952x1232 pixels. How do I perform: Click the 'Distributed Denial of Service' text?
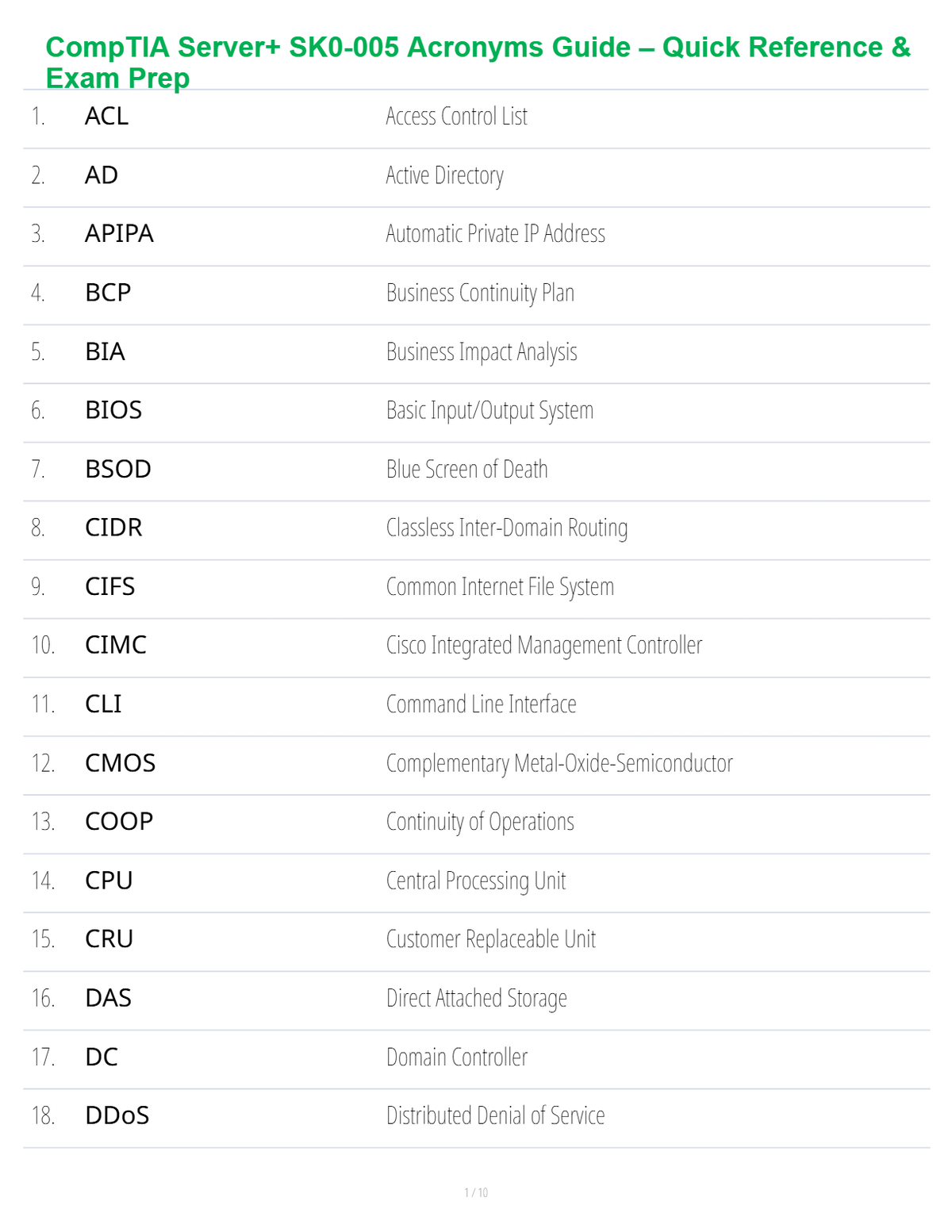(495, 1115)
